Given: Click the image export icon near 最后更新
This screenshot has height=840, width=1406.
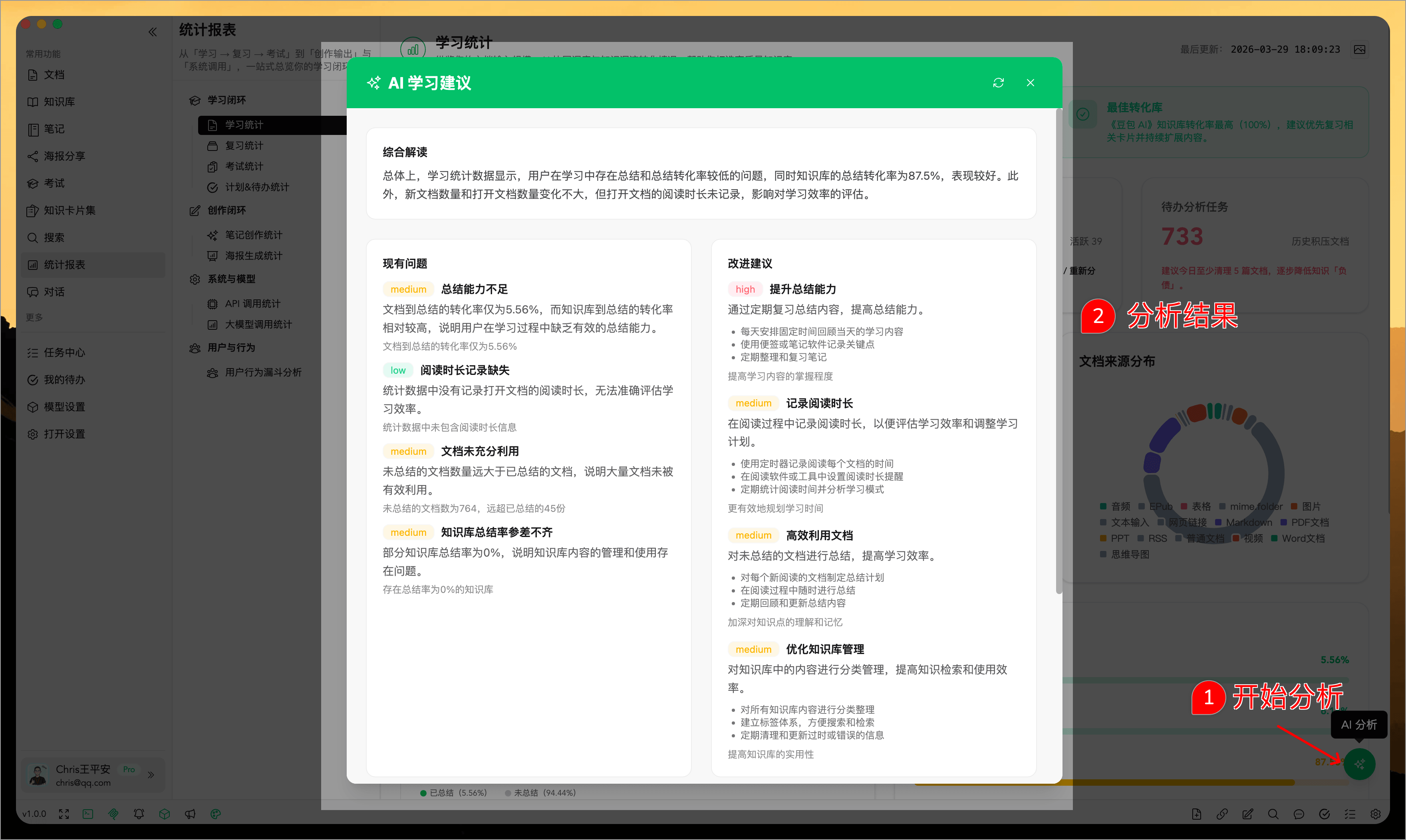Looking at the screenshot, I should click(x=1360, y=49).
